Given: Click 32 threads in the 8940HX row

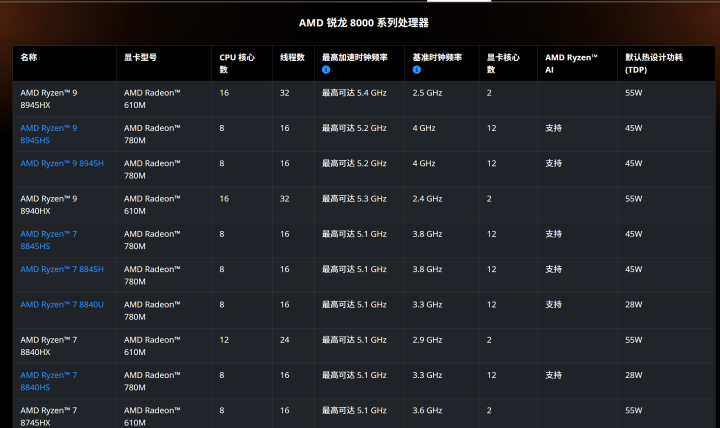Looking at the screenshot, I should (x=285, y=199).
